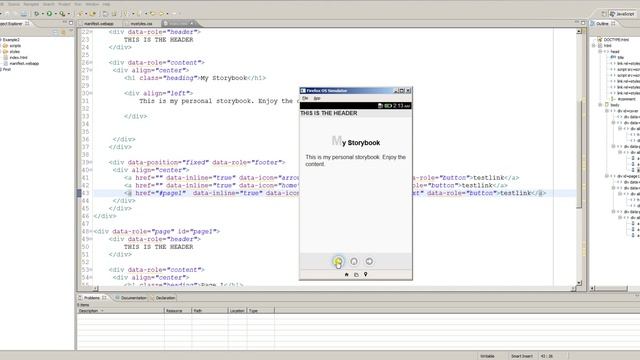The height and width of the screenshot is (360, 640).
Task: Open dropdown arrow beside green Run icon
Action: point(56,14)
